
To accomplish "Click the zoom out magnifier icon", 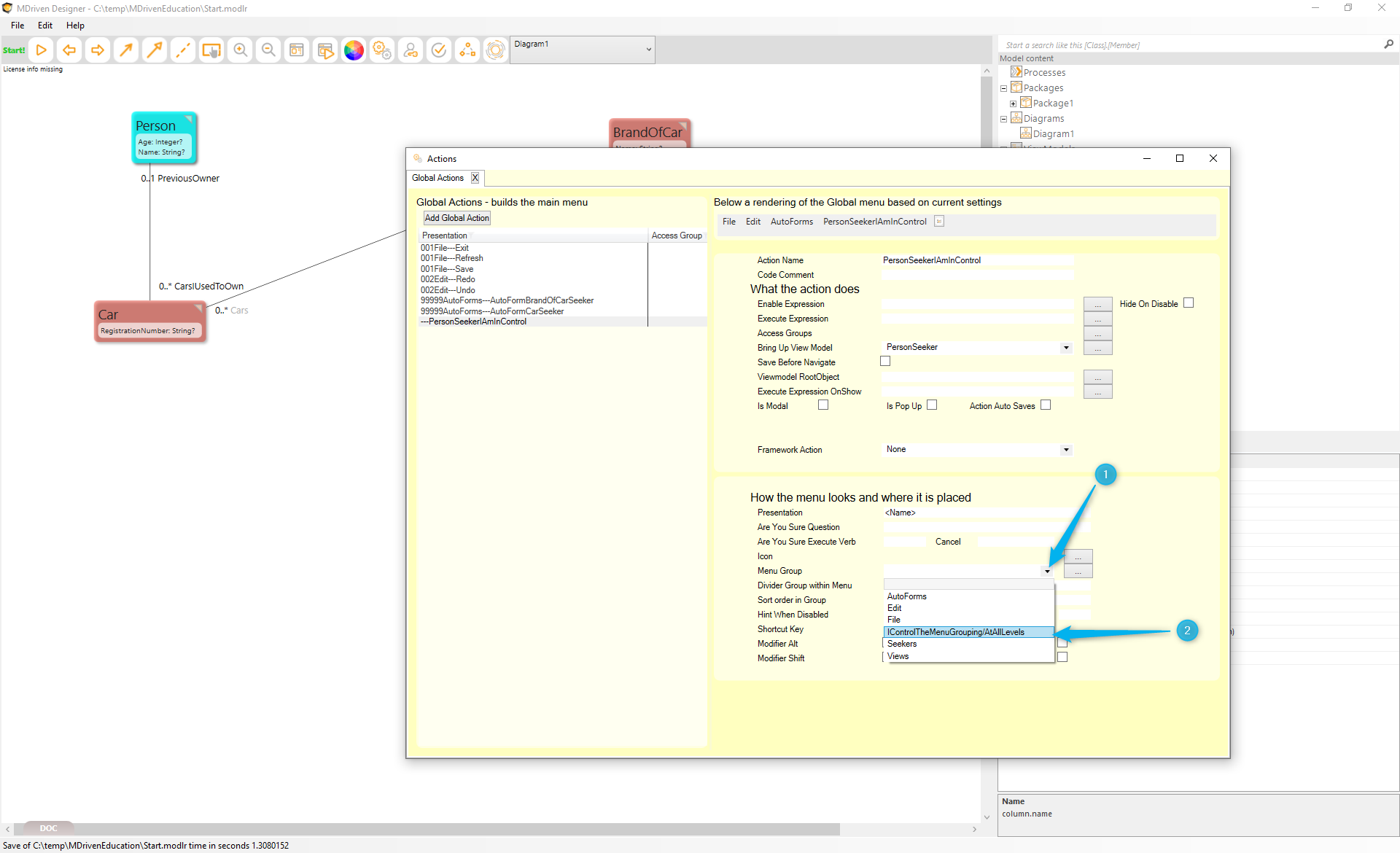I will pyautogui.click(x=268, y=50).
